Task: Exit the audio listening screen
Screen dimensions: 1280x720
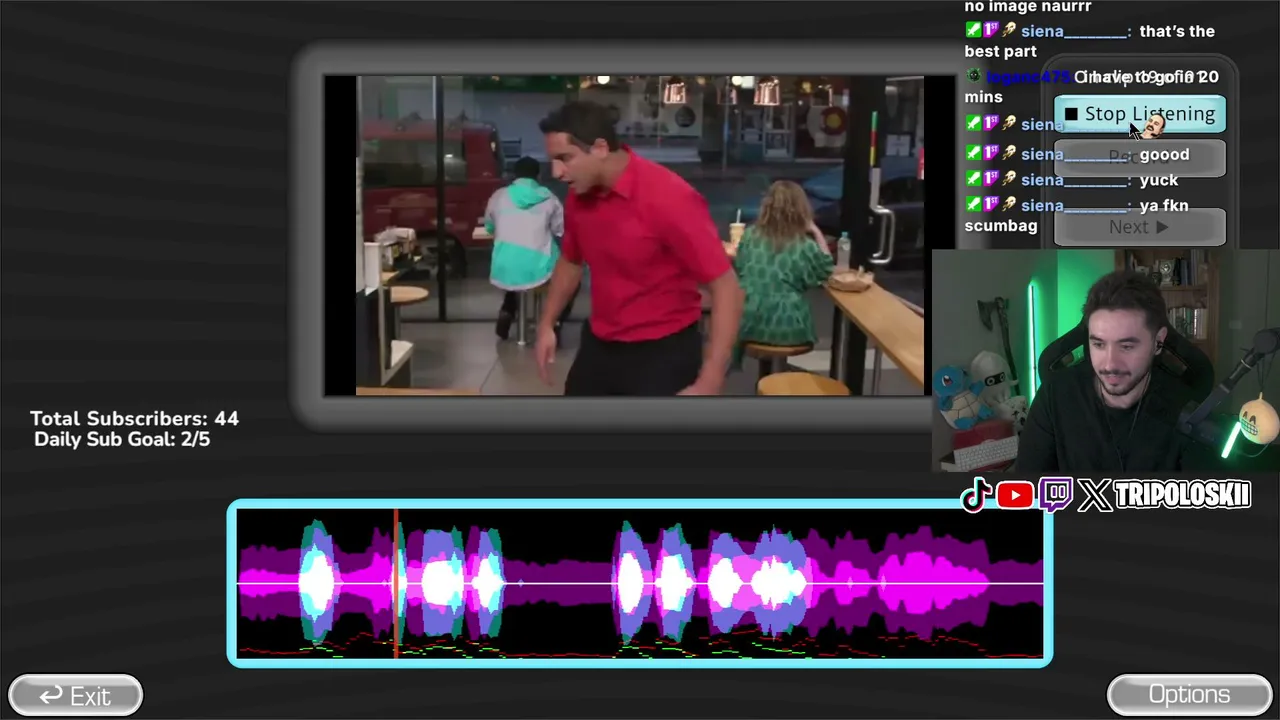Action: coord(75,695)
